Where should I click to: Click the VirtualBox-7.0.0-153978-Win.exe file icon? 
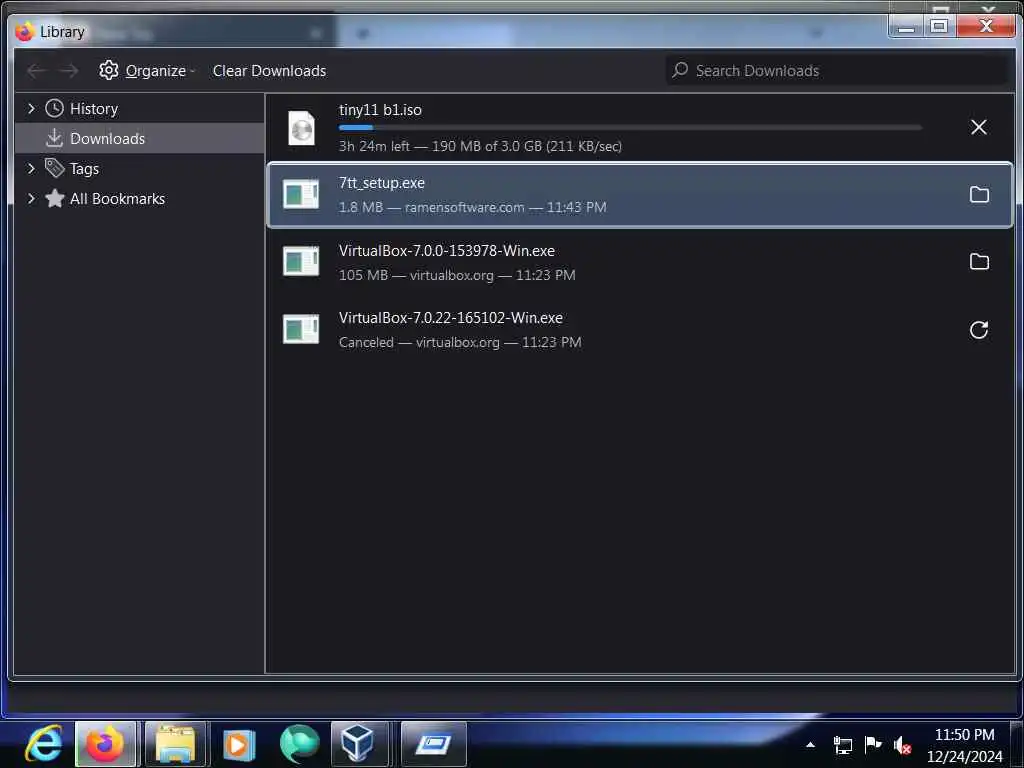click(x=301, y=261)
